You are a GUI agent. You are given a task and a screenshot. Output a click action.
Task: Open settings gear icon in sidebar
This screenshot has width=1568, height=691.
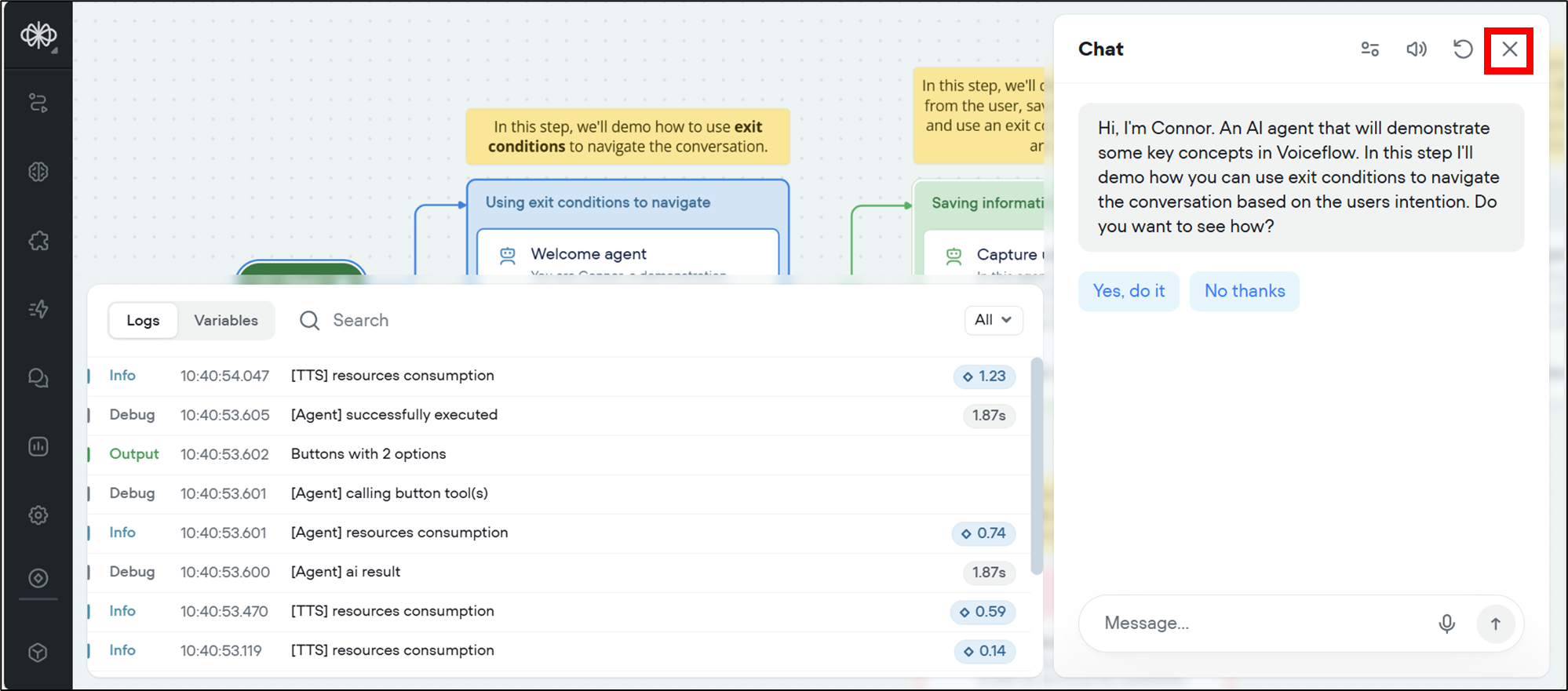point(38,515)
